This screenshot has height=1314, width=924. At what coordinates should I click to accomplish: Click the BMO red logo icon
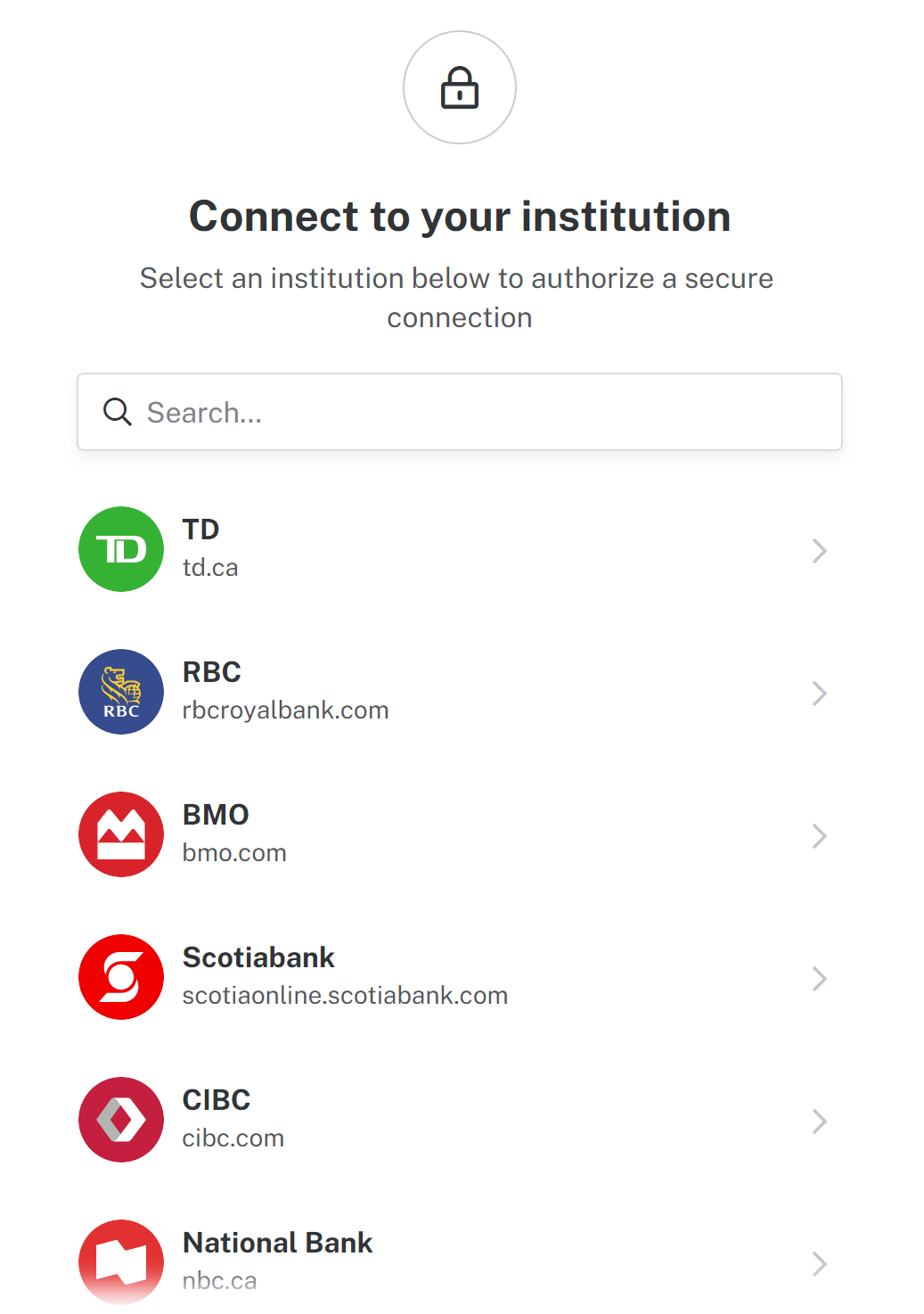click(121, 834)
